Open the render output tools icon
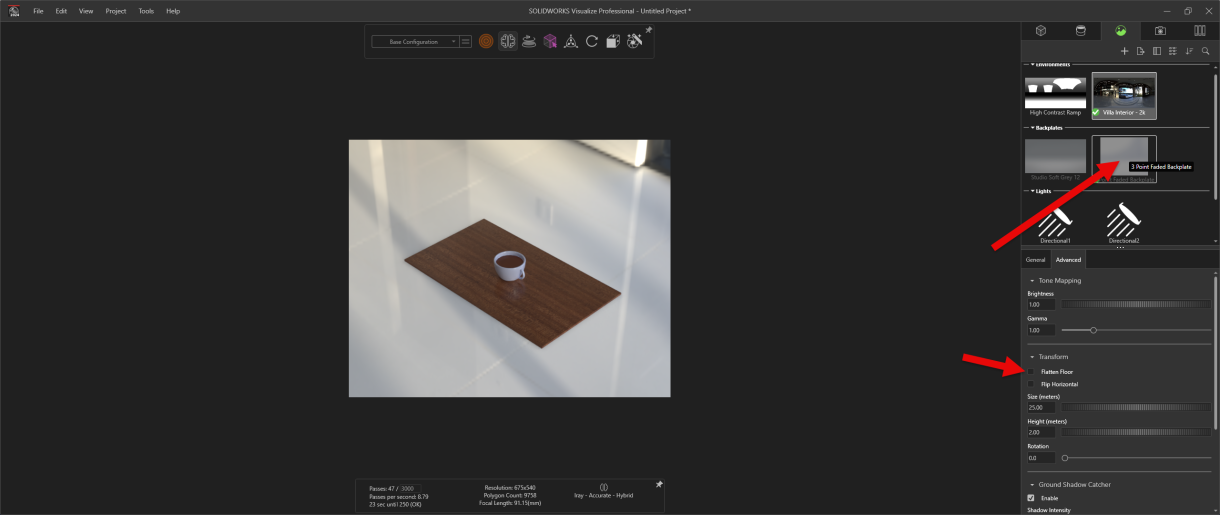The image size is (1220, 515). click(x=486, y=42)
